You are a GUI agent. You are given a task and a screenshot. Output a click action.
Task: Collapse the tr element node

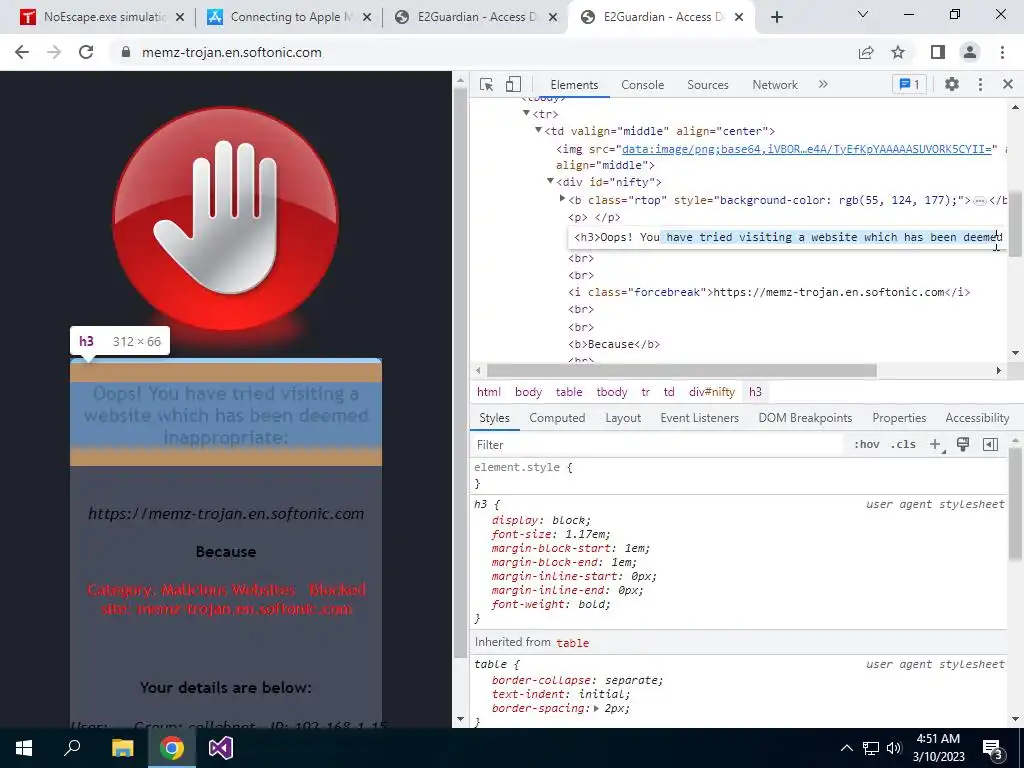coord(526,114)
